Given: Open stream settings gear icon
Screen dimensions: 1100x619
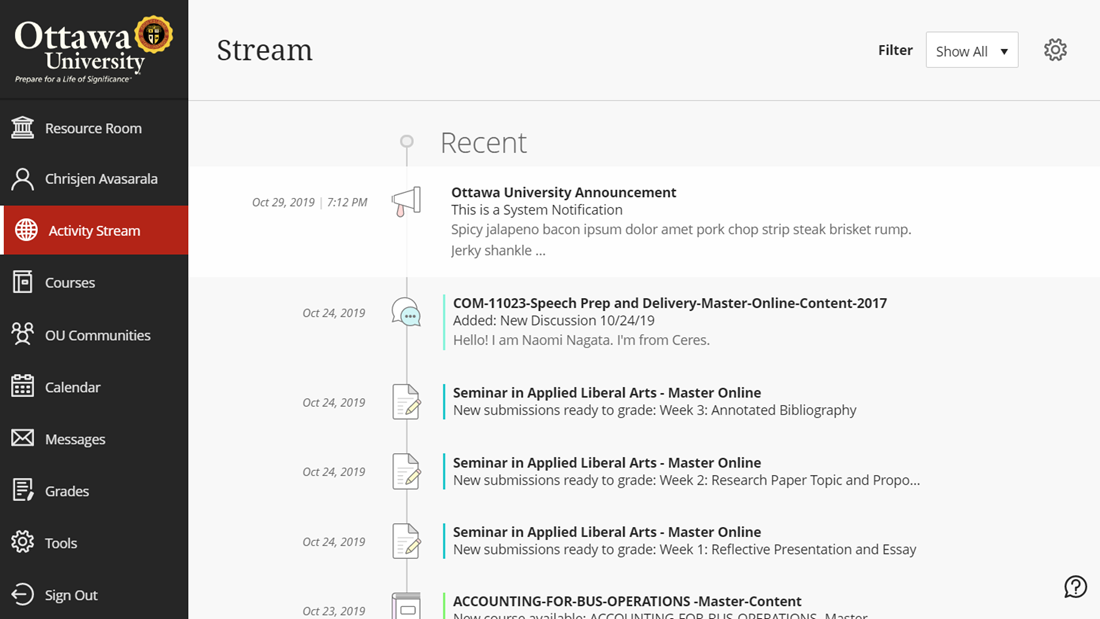Looking at the screenshot, I should click(1055, 50).
